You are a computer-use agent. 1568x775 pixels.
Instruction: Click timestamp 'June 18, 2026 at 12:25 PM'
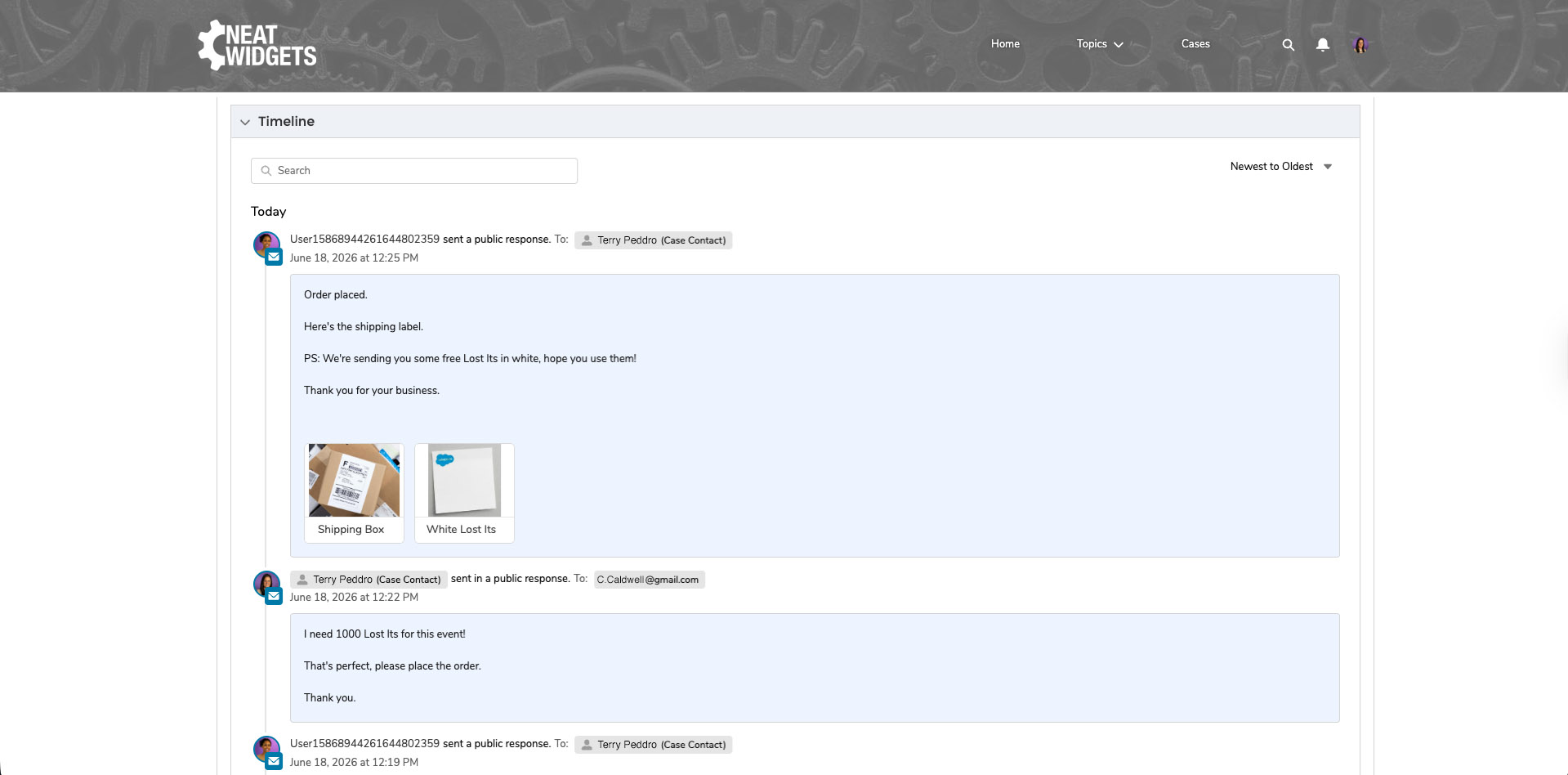pos(354,258)
